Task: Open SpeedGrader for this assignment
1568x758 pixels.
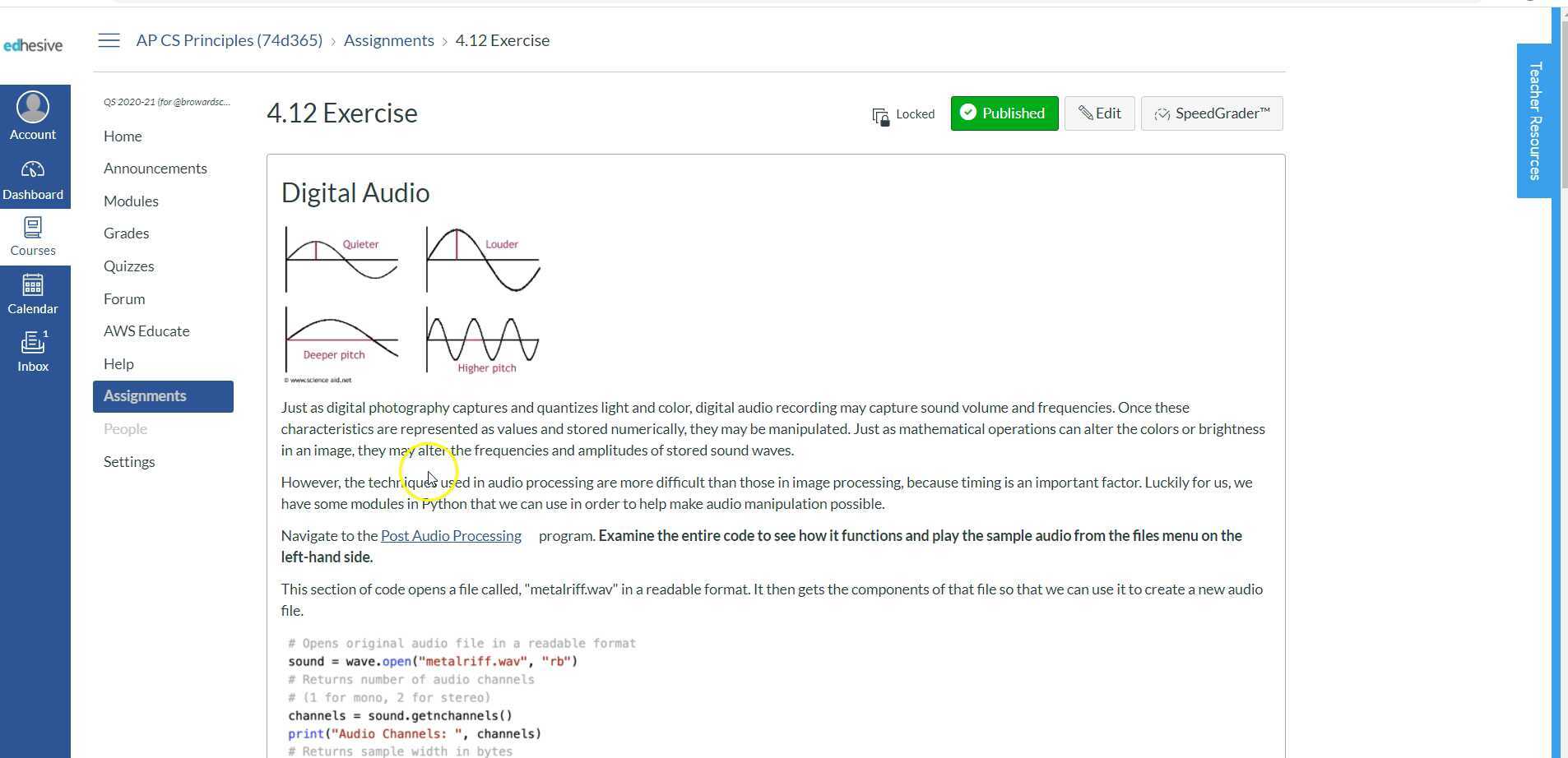Action: point(1211,113)
